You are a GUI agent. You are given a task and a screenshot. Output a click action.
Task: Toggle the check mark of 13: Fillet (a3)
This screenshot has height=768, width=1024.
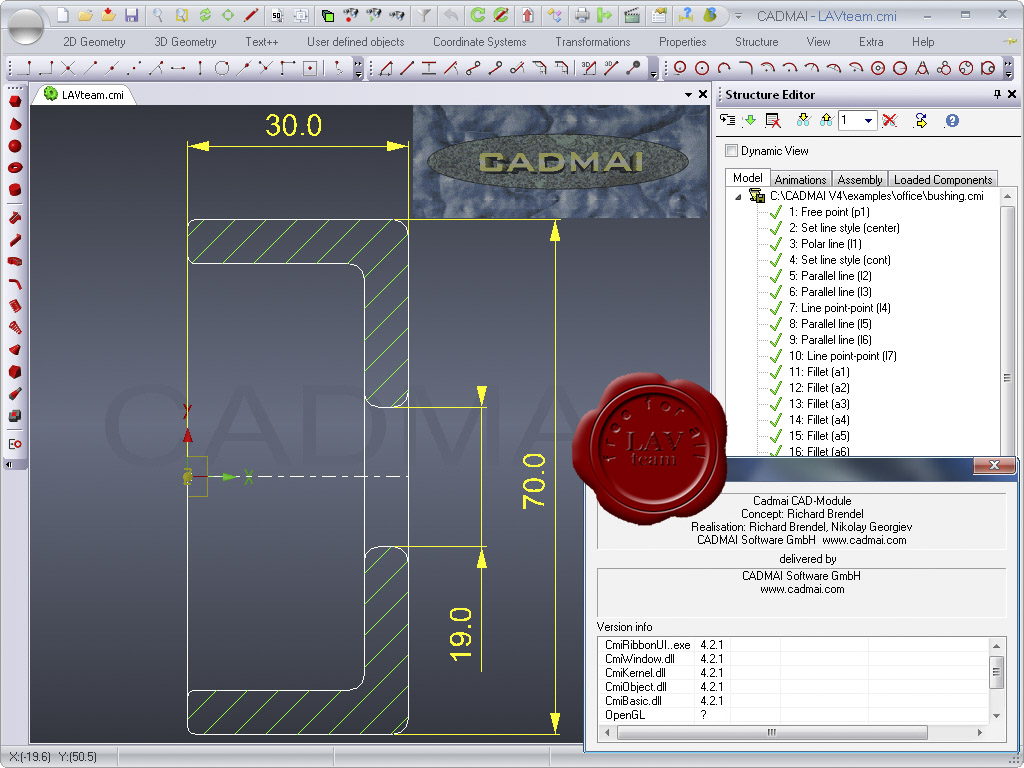(776, 404)
